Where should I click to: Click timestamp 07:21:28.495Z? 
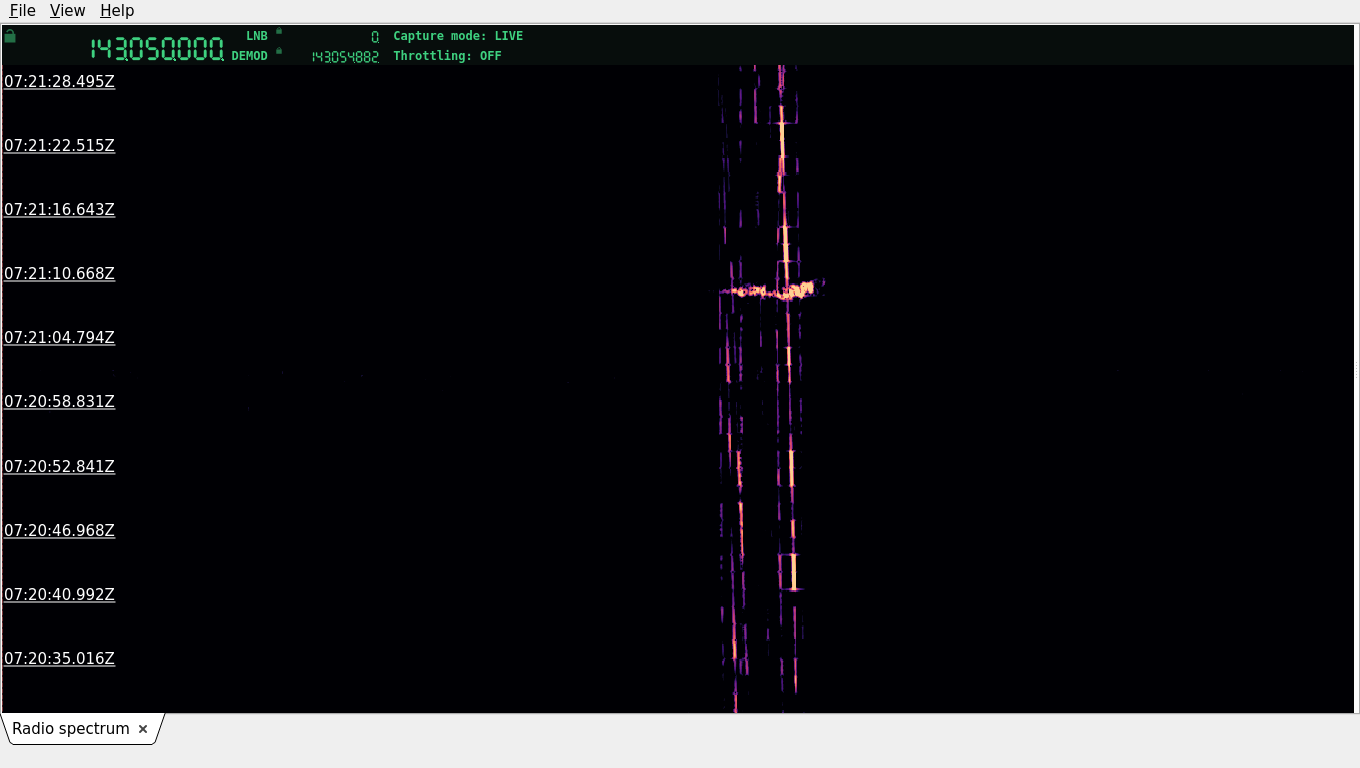pyautogui.click(x=59, y=82)
